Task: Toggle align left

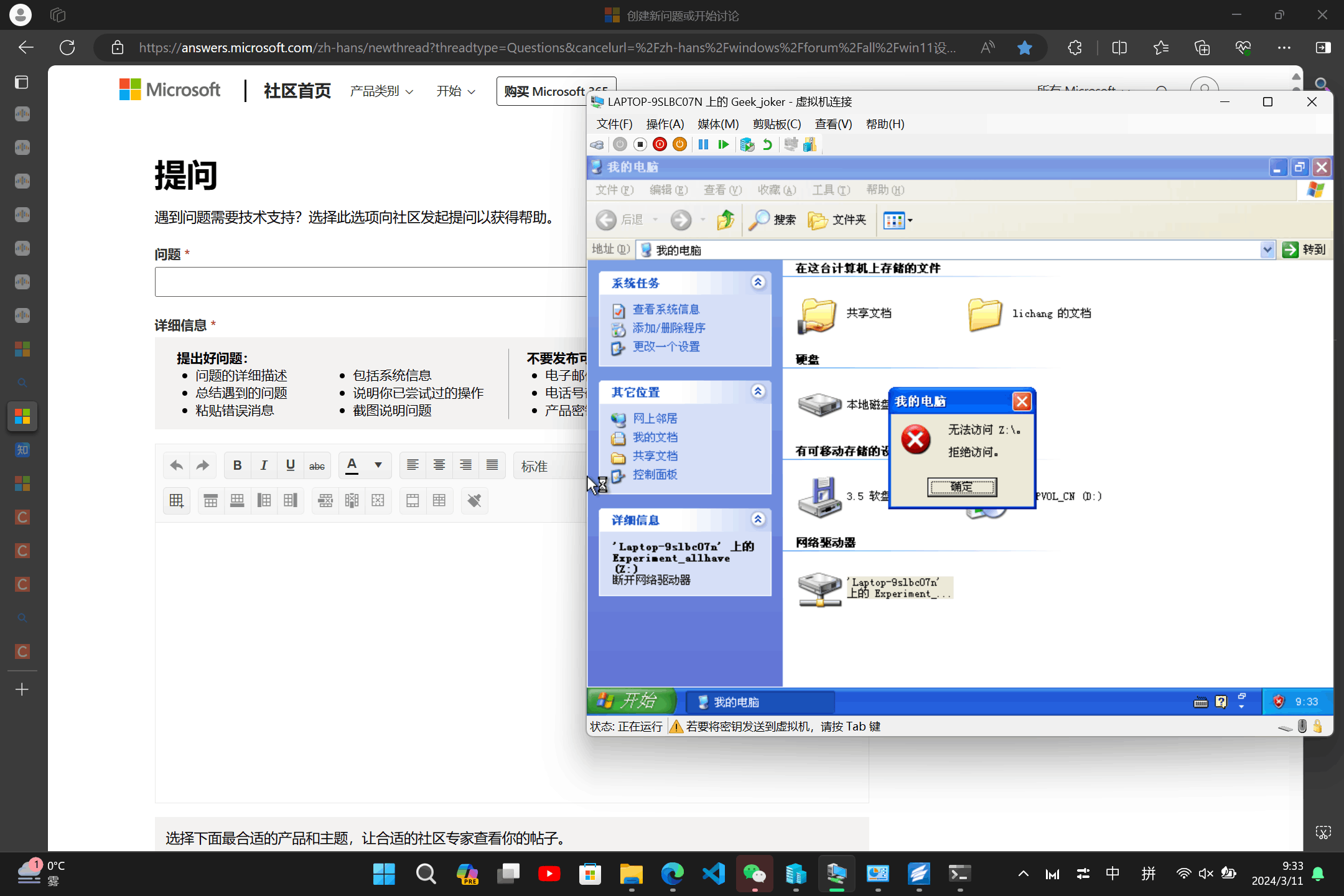Action: click(x=413, y=465)
